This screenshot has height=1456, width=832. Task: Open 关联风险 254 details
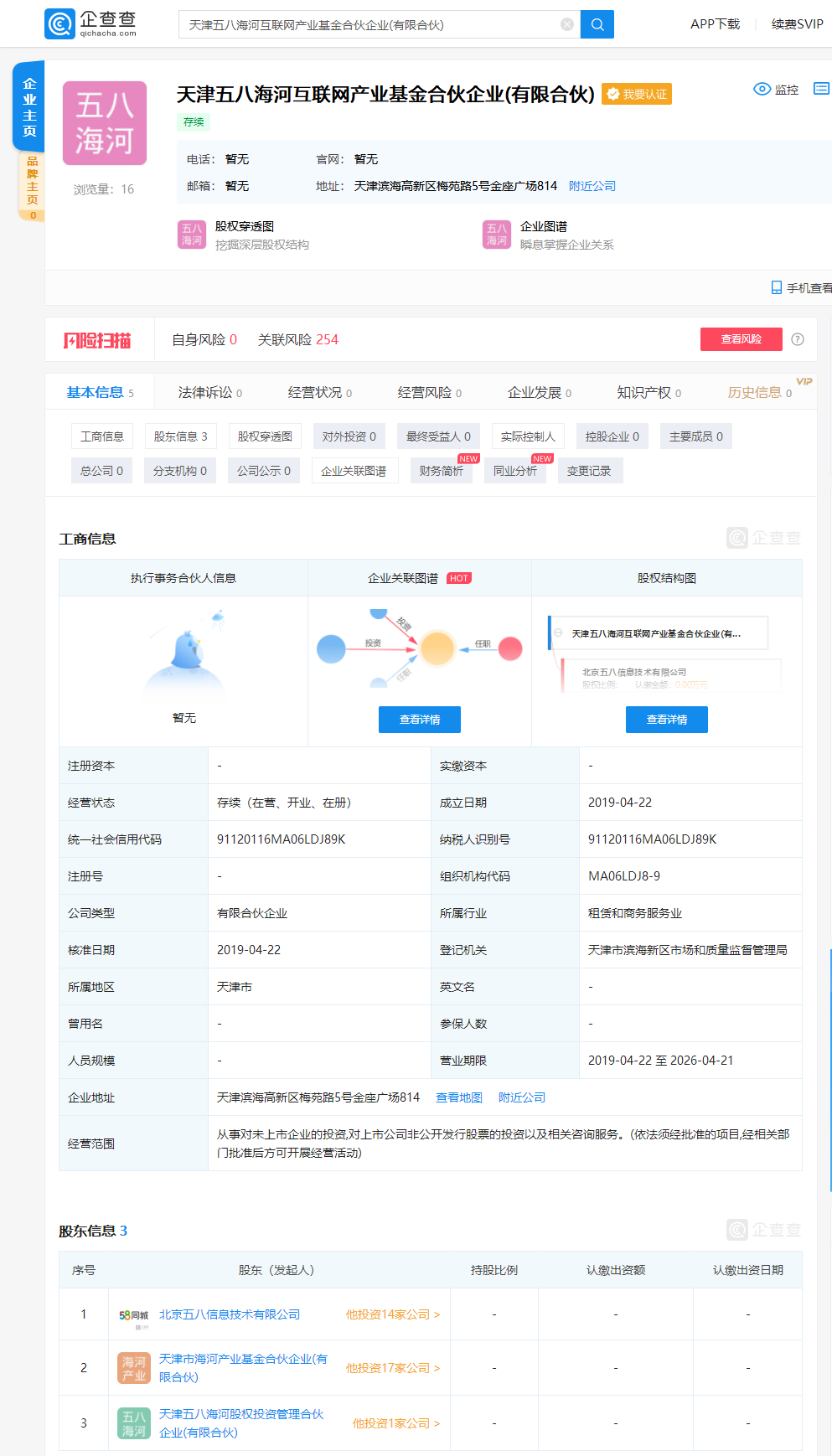(x=298, y=340)
